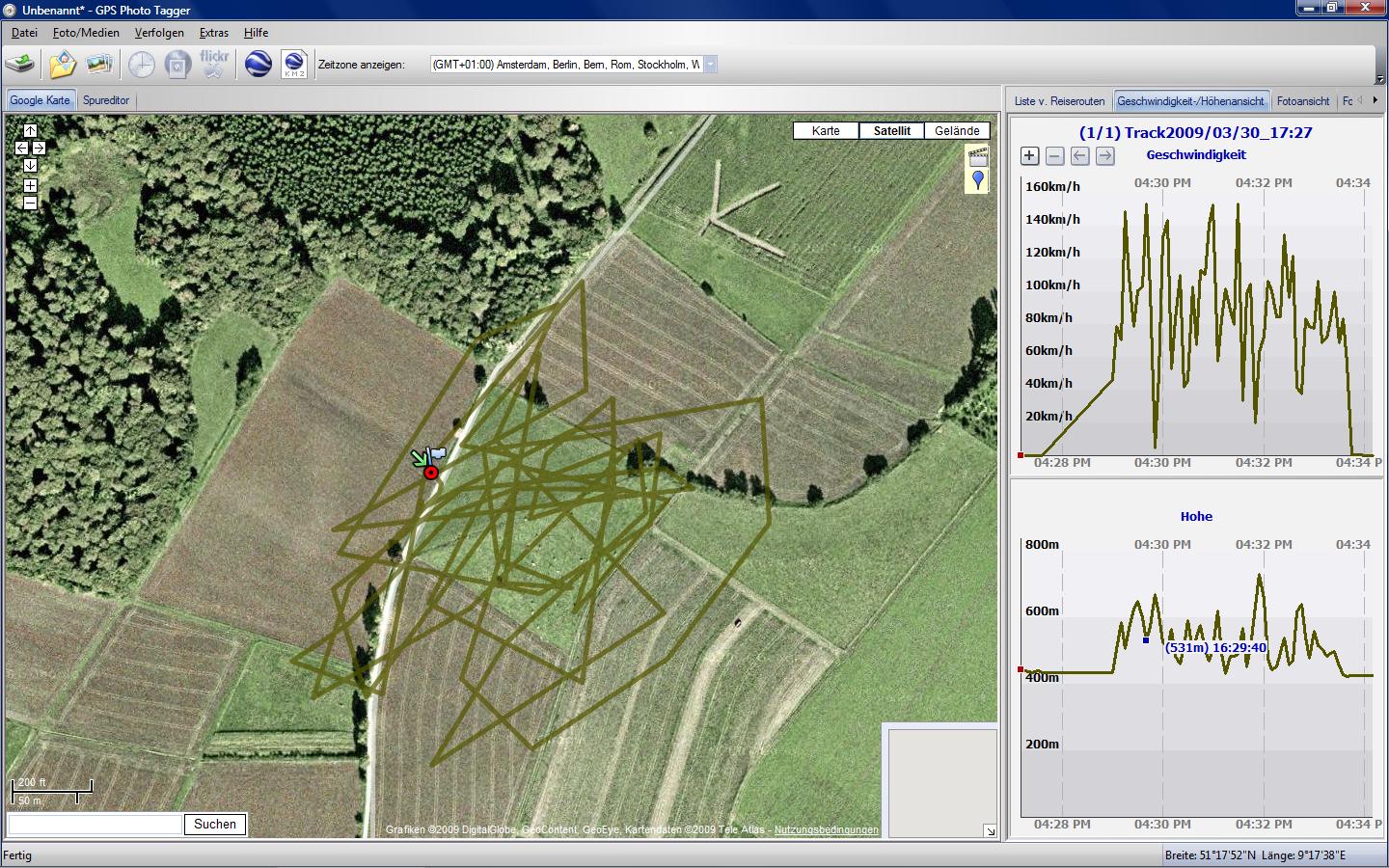Screen dimensions: 1389x868
Task: Zoom in the speed chart with plus
Action: (1029, 155)
